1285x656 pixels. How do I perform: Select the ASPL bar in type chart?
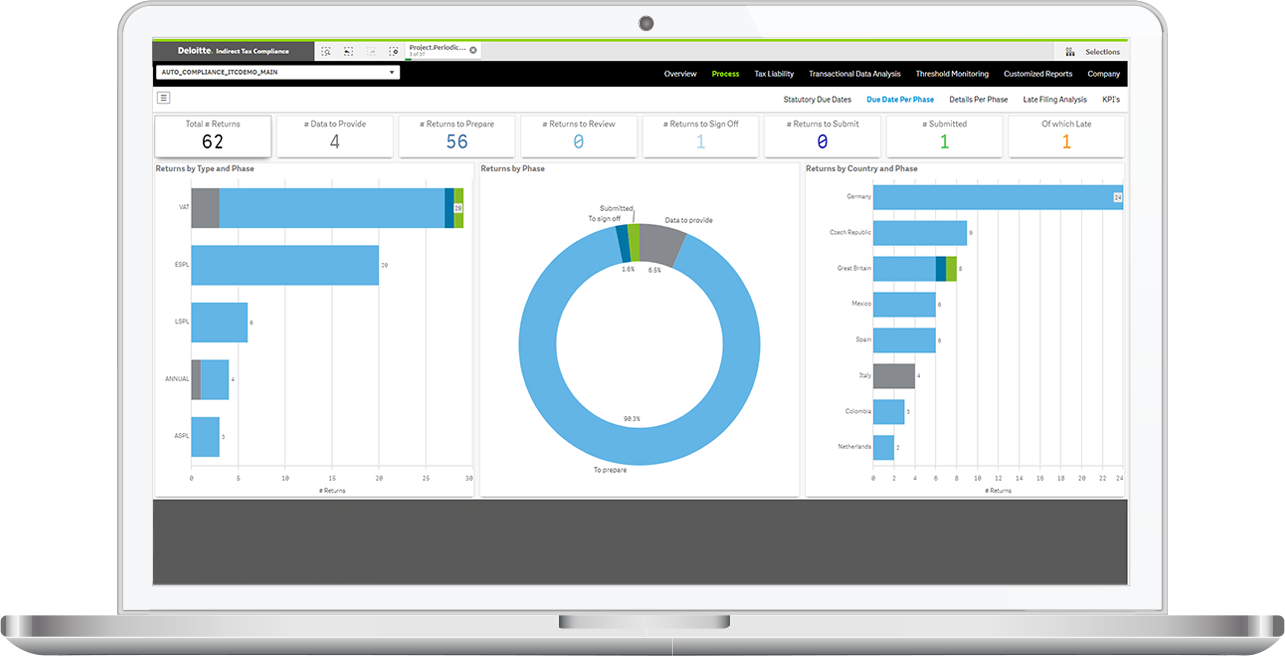click(205, 437)
